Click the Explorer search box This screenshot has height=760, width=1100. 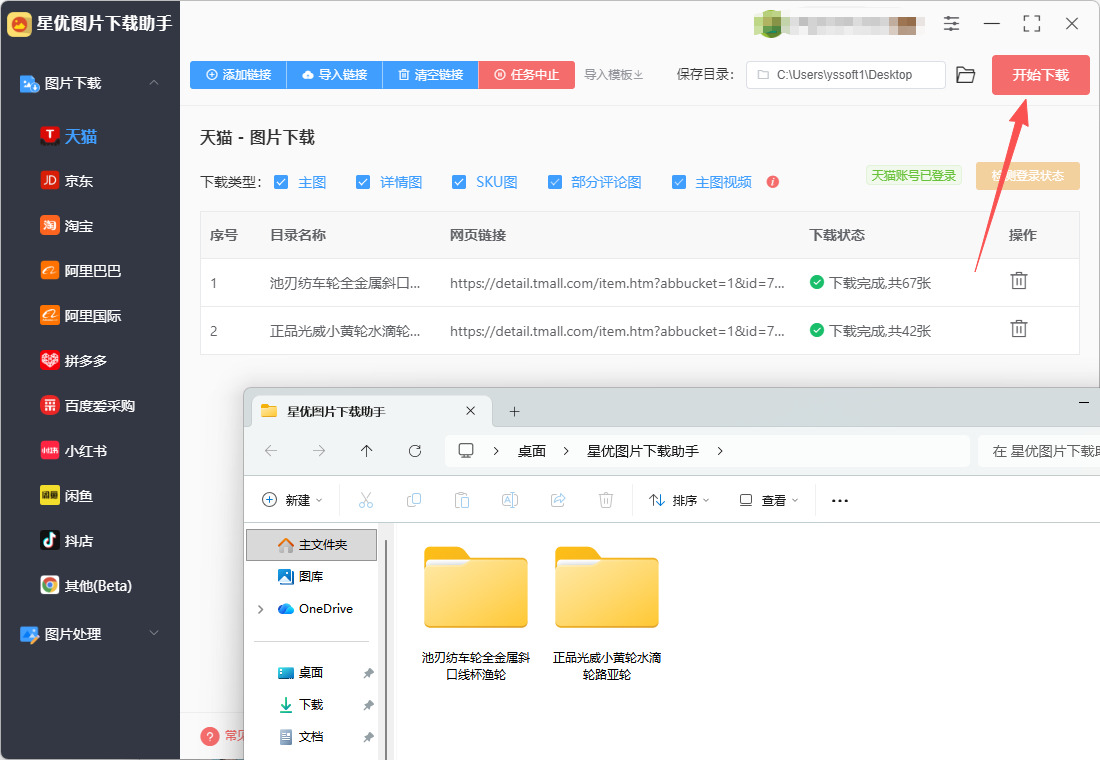coord(1038,451)
